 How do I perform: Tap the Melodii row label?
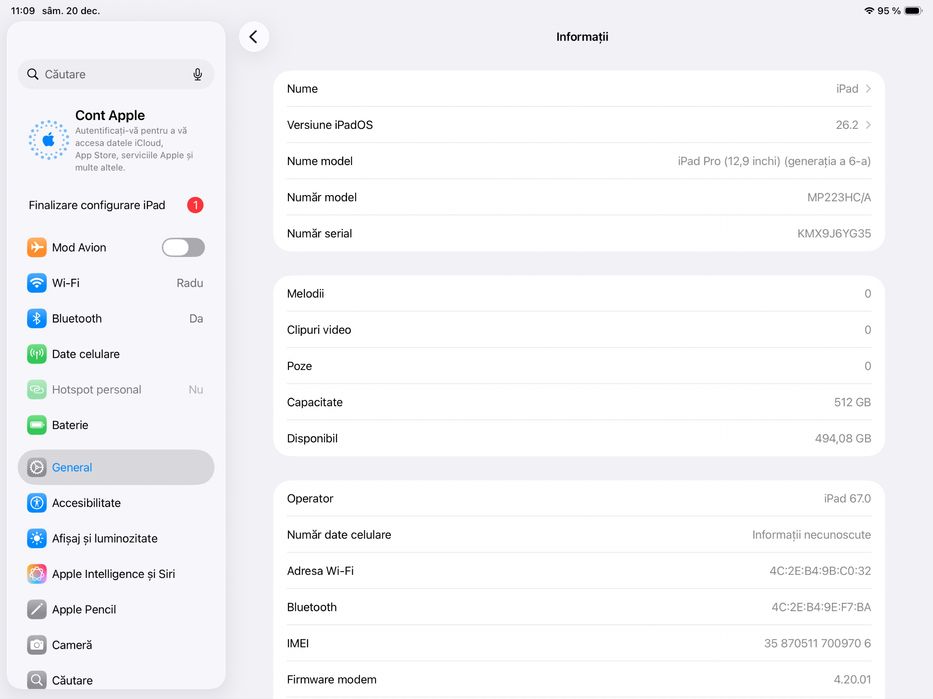[305, 294]
